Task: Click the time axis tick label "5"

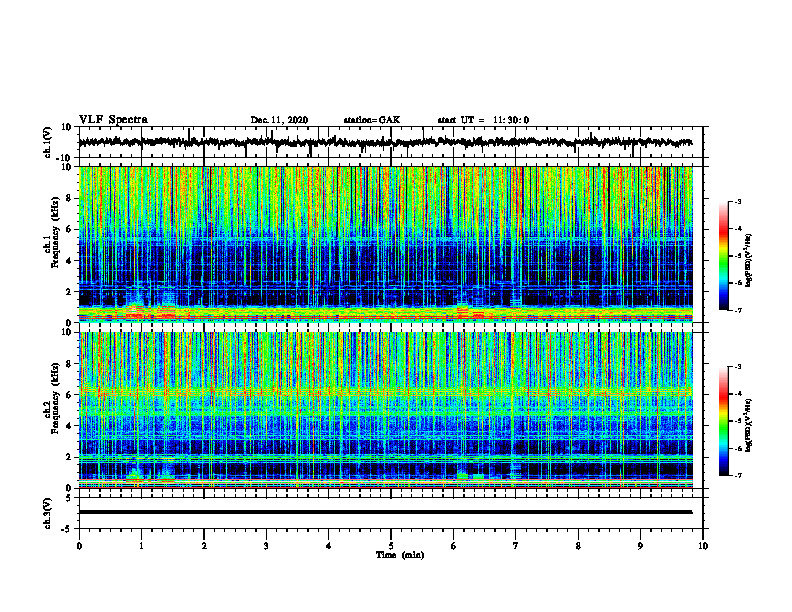Action: (x=391, y=546)
